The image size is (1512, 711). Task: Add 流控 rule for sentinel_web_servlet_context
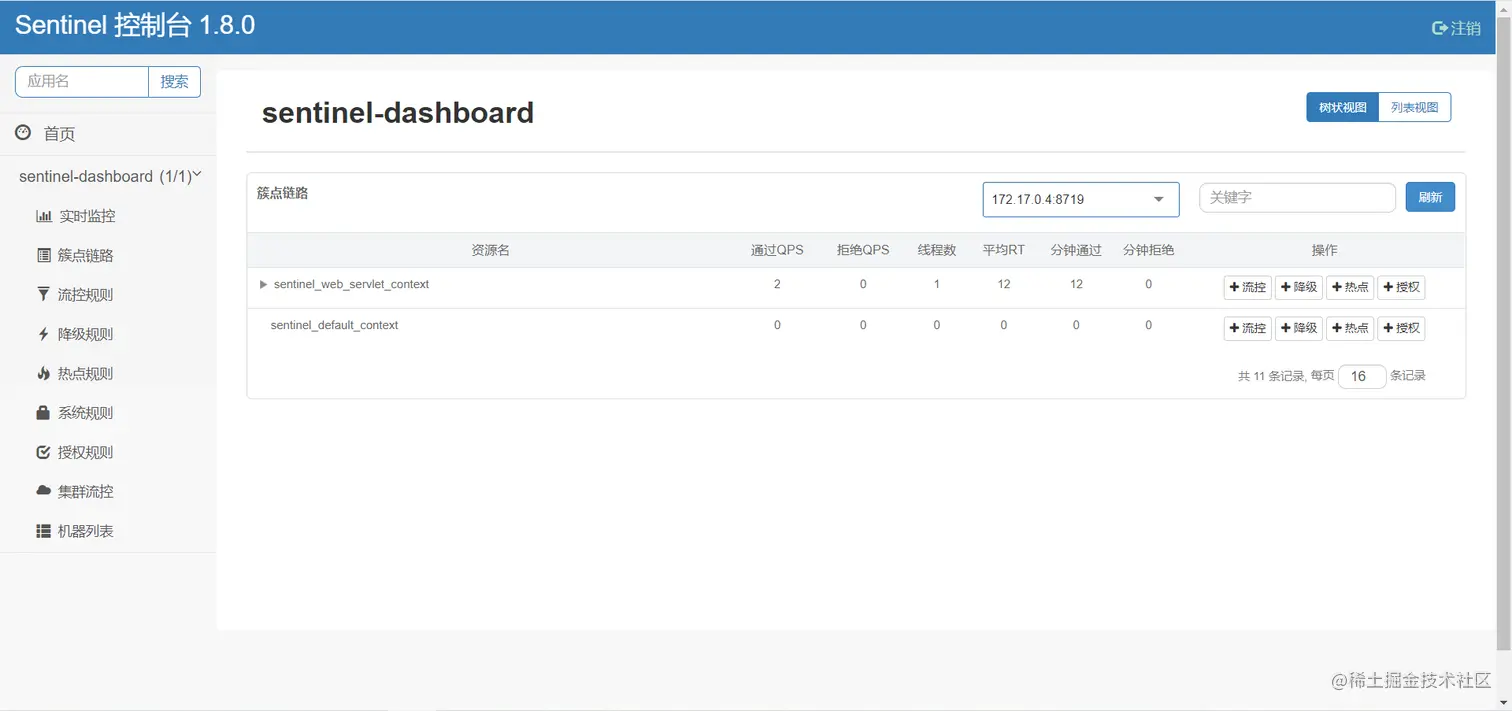[x=1247, y=287]
